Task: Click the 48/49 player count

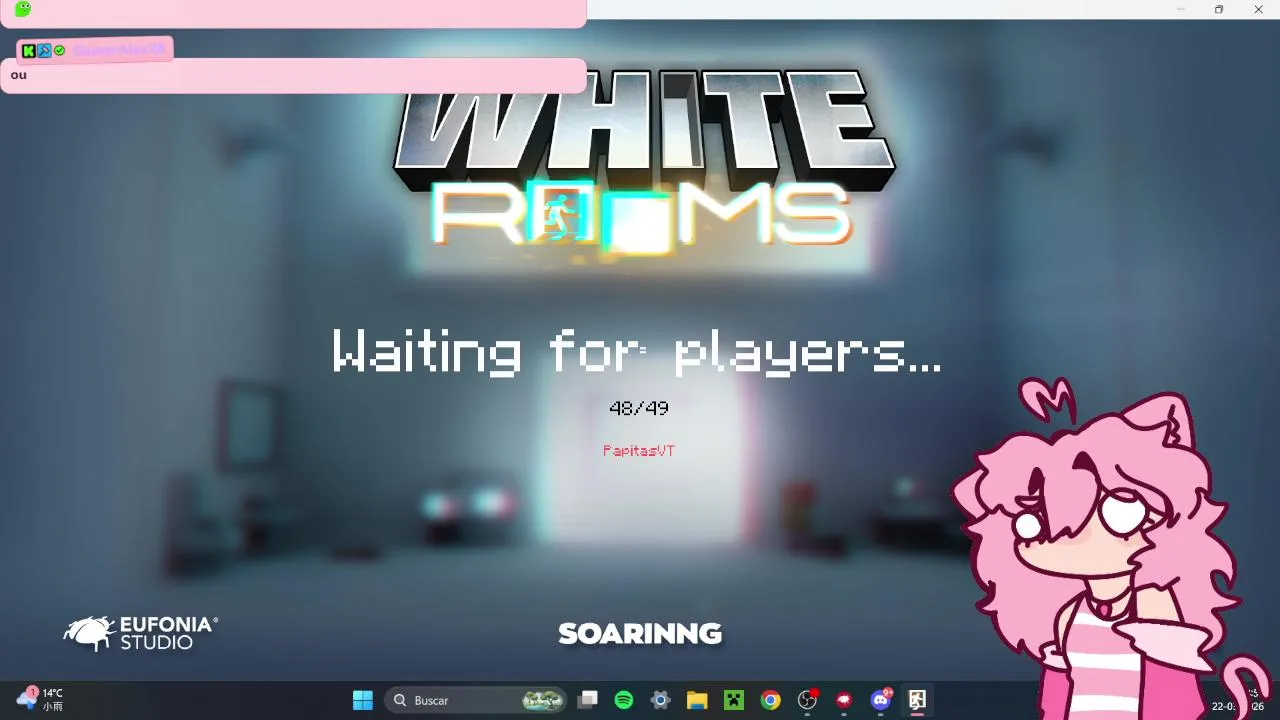Action: click(639, 408)
